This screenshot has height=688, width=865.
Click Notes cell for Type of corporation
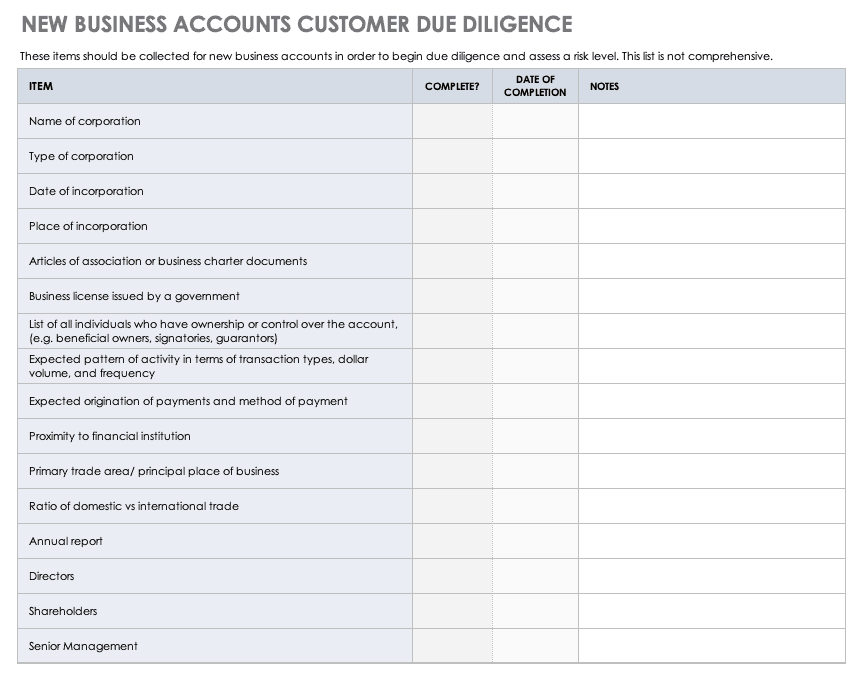[x=712, y=156]
